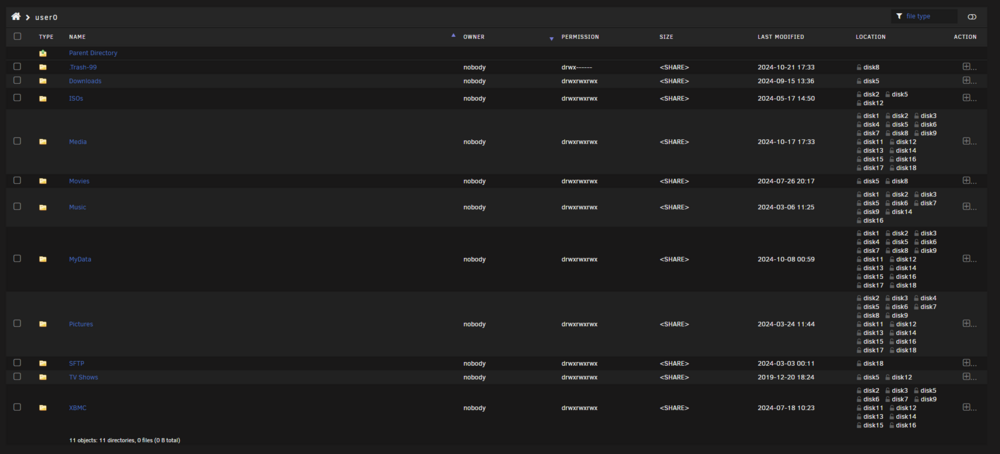Open action menu for TV Shows folder

(969, 377)
